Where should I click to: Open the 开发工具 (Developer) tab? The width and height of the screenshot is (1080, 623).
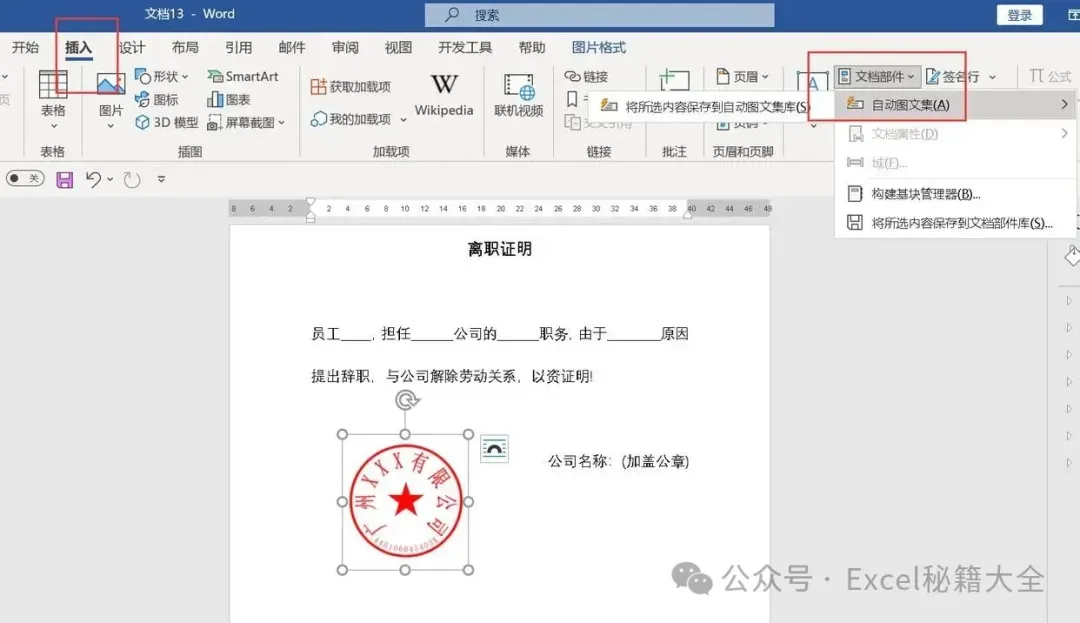click(465, 47)
